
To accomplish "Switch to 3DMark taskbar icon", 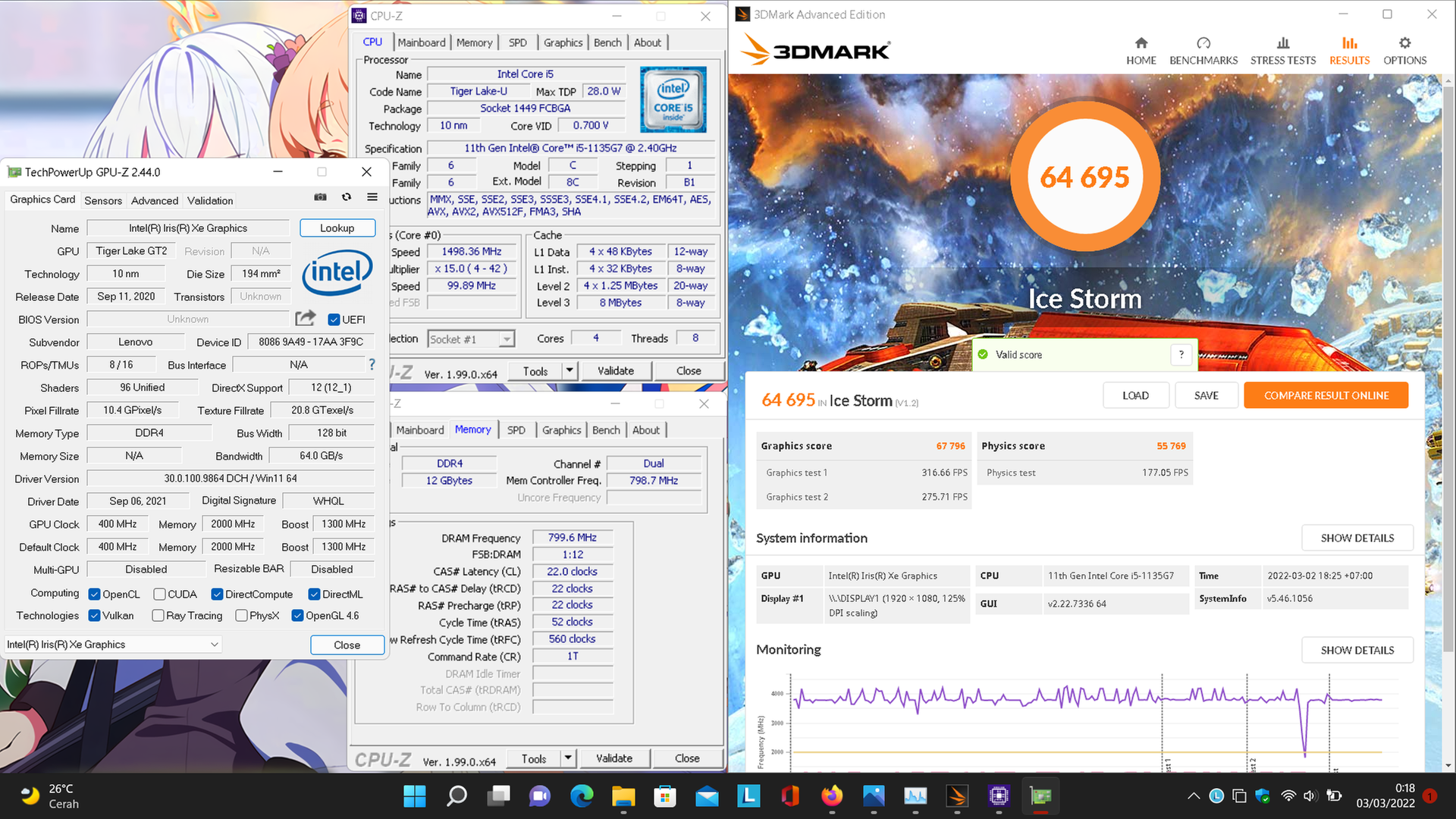I will pyautogui.click(x=957, y=795).
